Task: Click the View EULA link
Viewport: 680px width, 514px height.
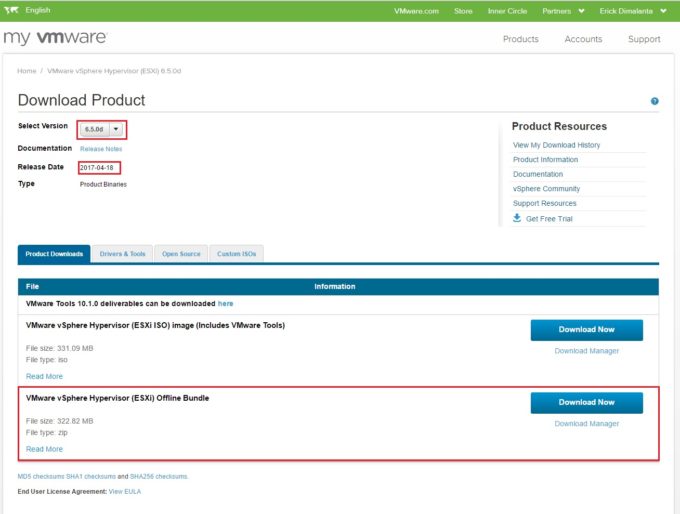Action: (x=124, y=492)
